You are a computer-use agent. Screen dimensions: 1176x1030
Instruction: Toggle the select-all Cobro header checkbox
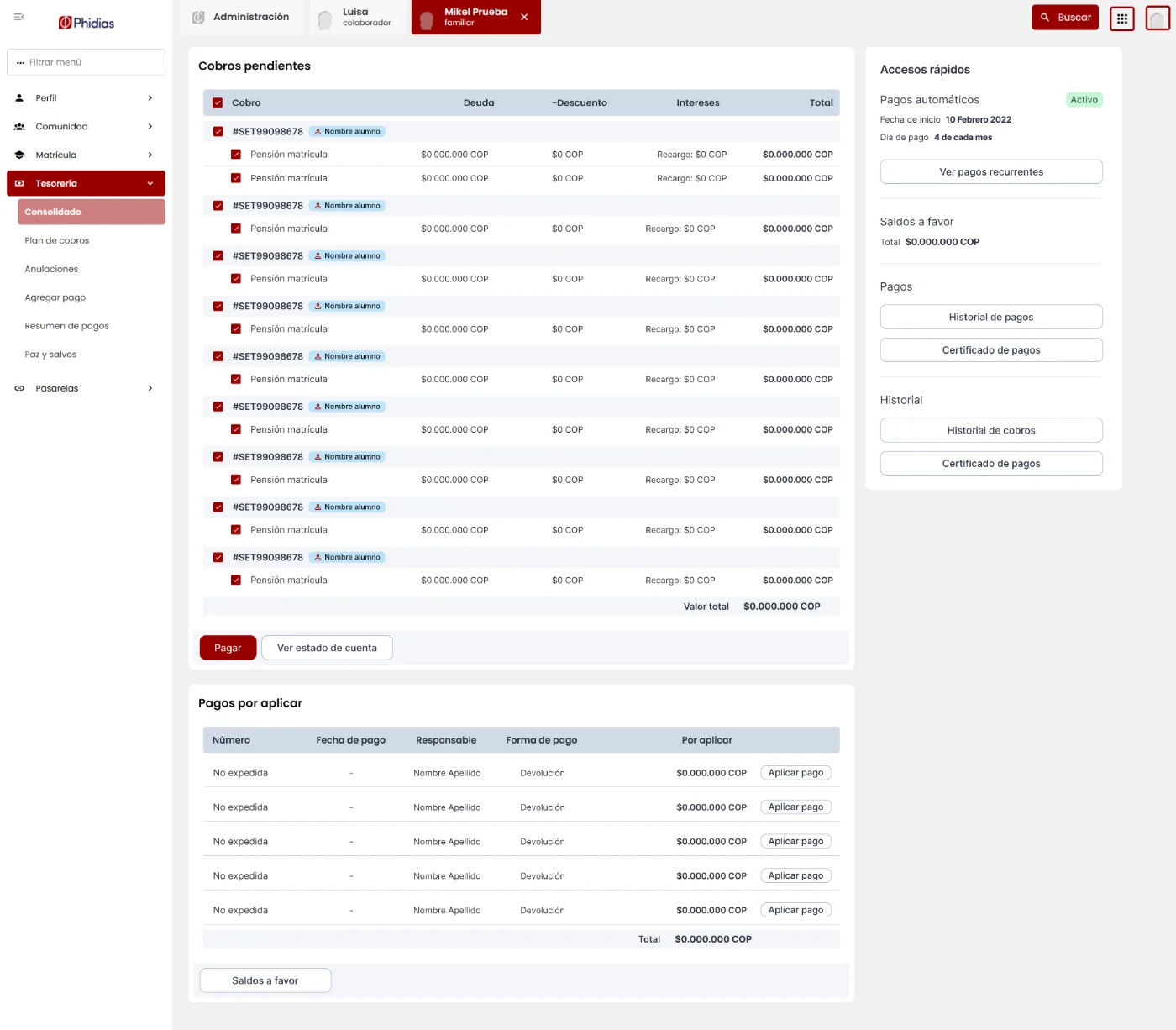pyautogui.click(x=218, y=102)
